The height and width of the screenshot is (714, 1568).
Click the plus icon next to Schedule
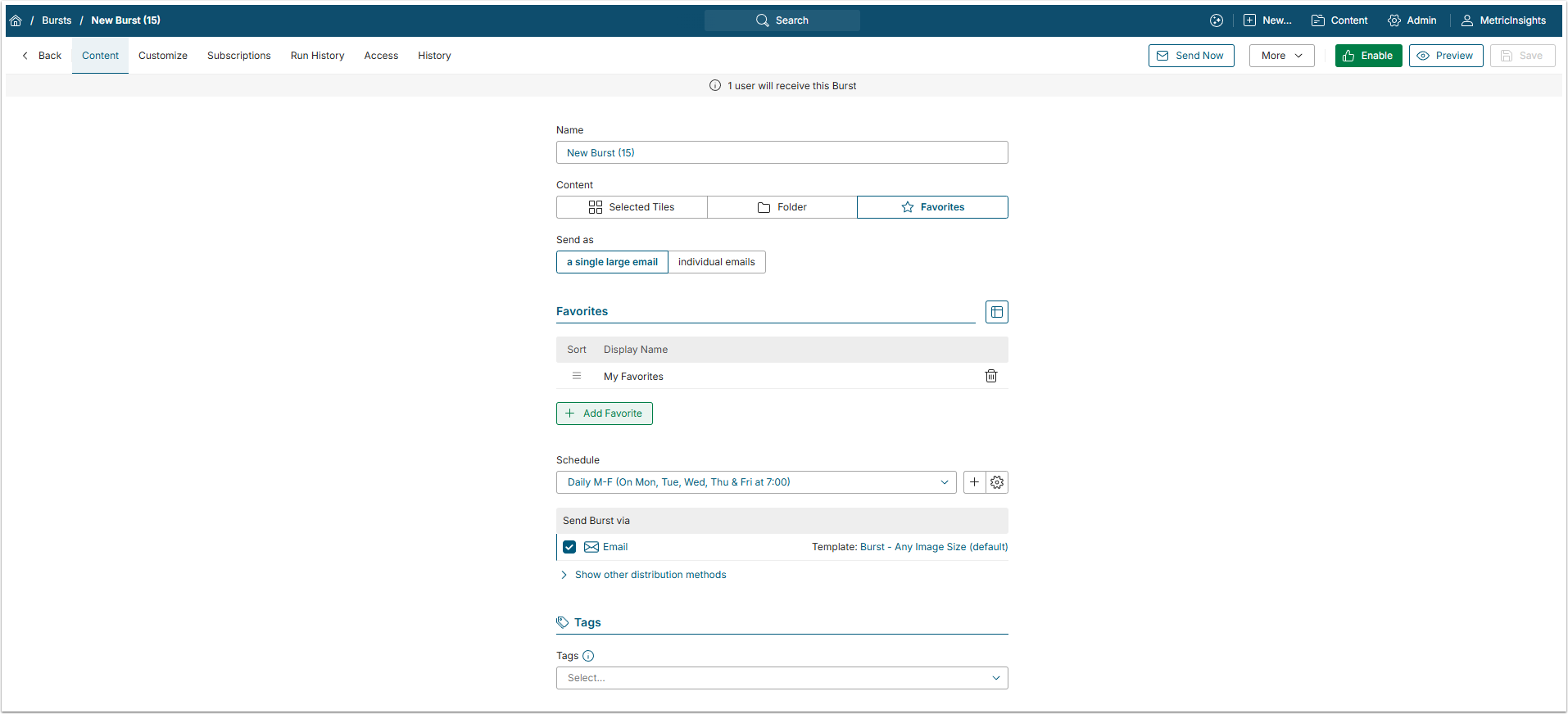click(x=974, y=482)
